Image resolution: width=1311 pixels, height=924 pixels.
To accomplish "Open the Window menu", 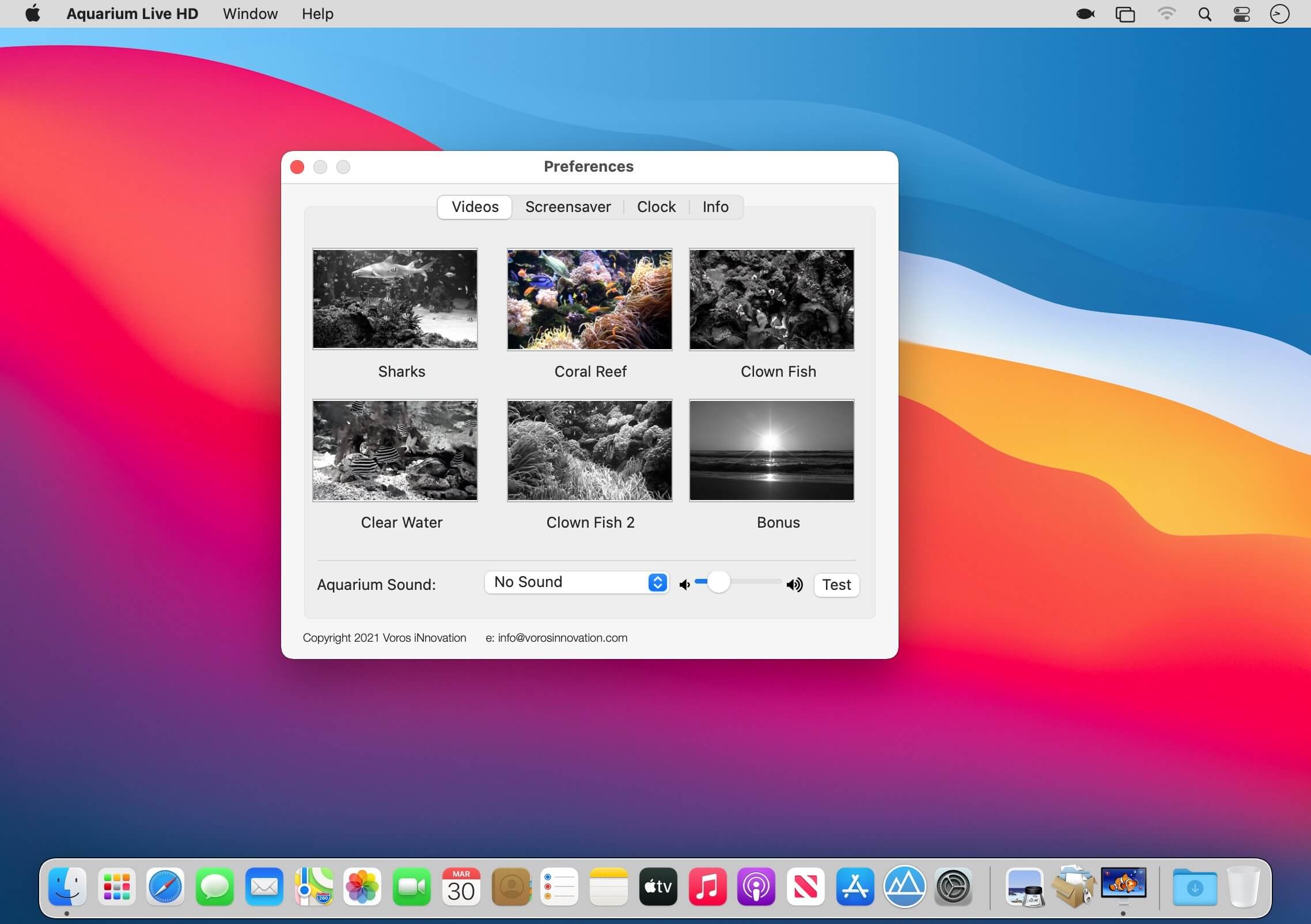I will point(250,14).
